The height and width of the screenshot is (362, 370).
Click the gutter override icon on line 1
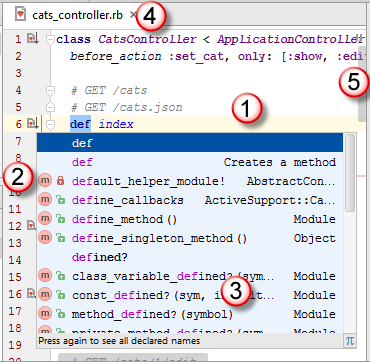33,39
